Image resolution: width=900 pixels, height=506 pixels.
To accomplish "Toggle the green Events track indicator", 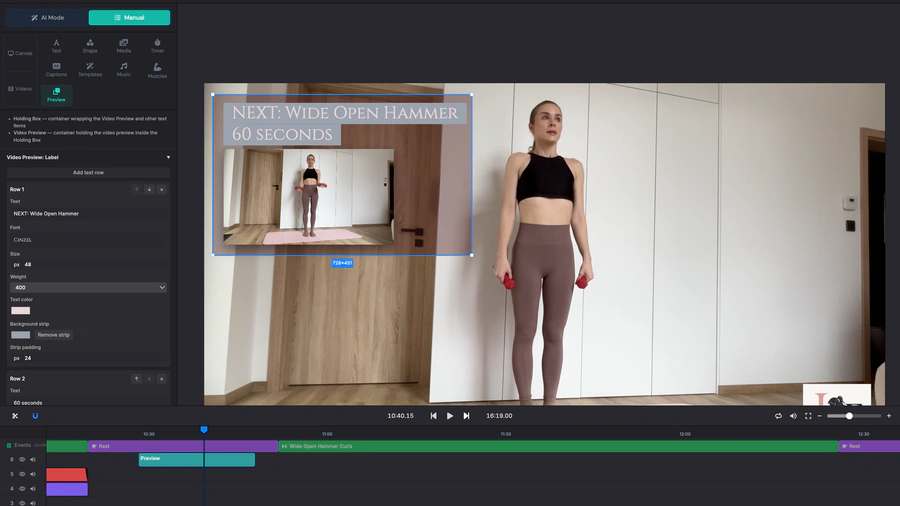I will point(9,445).
